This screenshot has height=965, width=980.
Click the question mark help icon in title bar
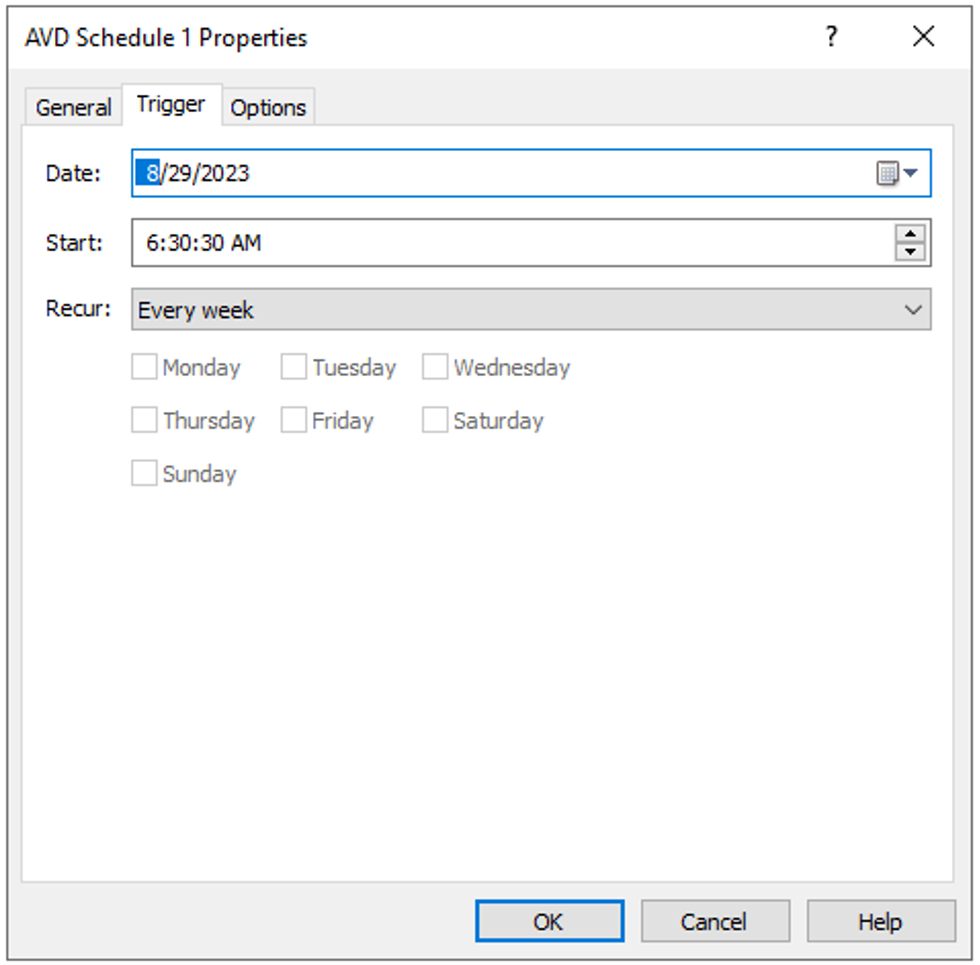[831, 37]
